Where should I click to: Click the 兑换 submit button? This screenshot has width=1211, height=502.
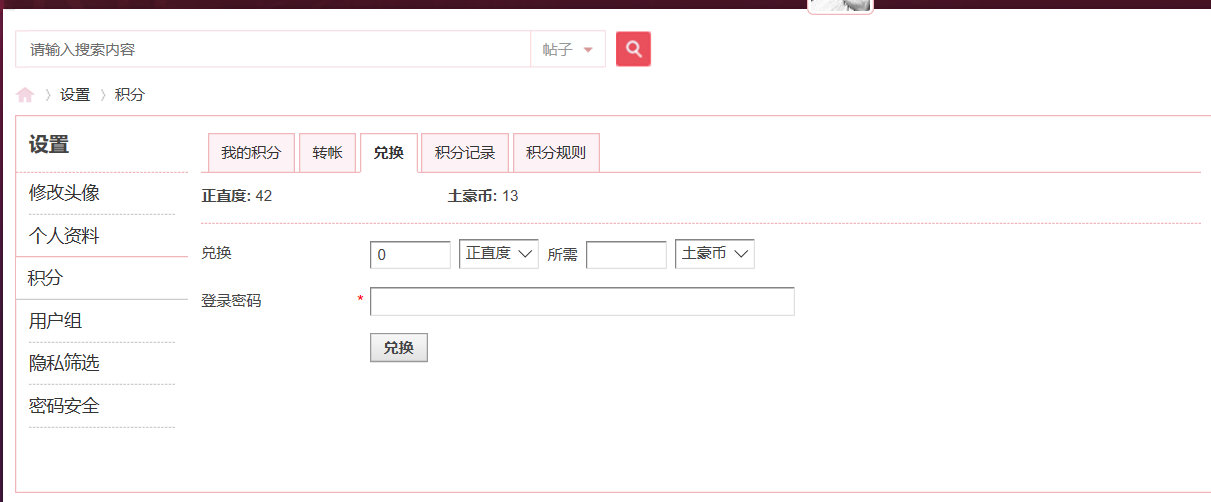point(399,348)
